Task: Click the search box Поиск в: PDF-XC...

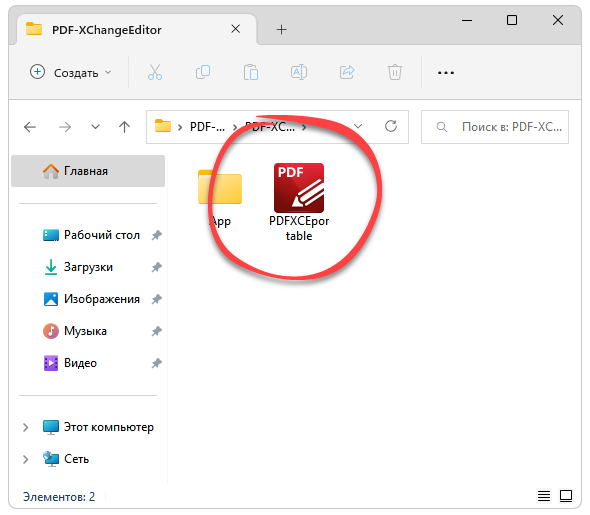Action: click(495, 127)
